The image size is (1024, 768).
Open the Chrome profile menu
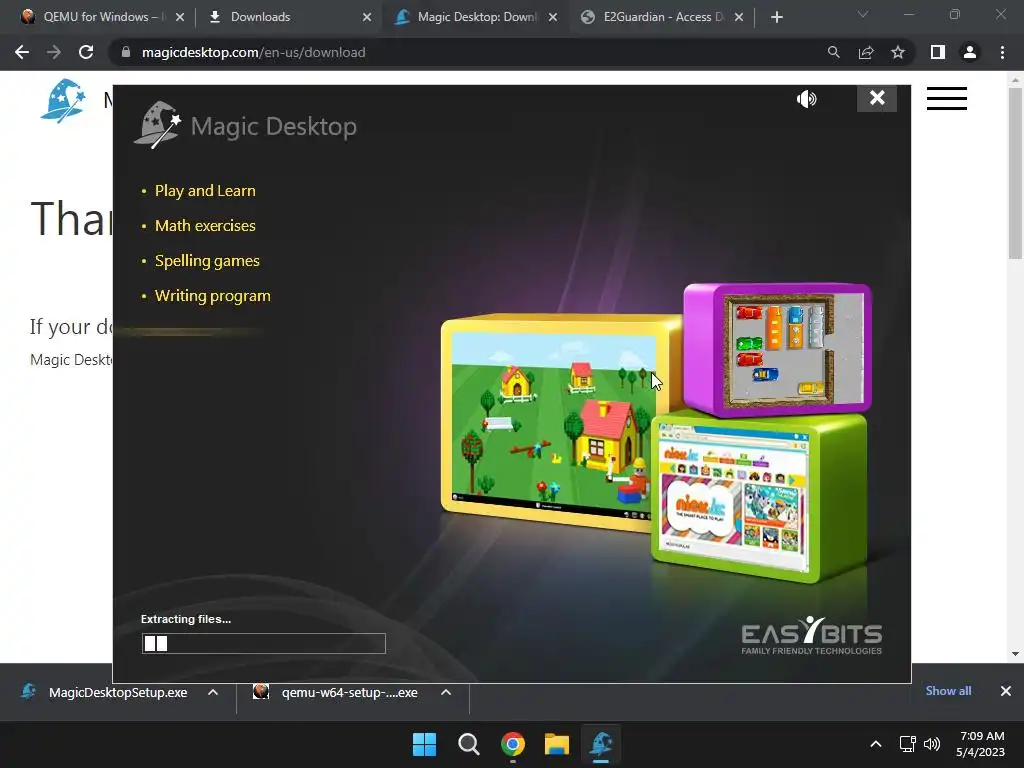[x=970, y=52]
